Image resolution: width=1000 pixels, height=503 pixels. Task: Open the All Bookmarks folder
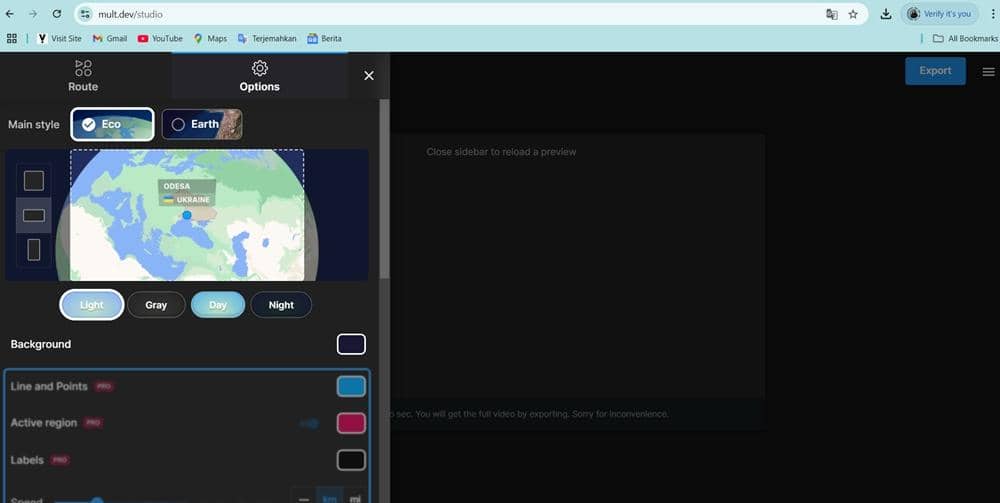pos(965,38)
